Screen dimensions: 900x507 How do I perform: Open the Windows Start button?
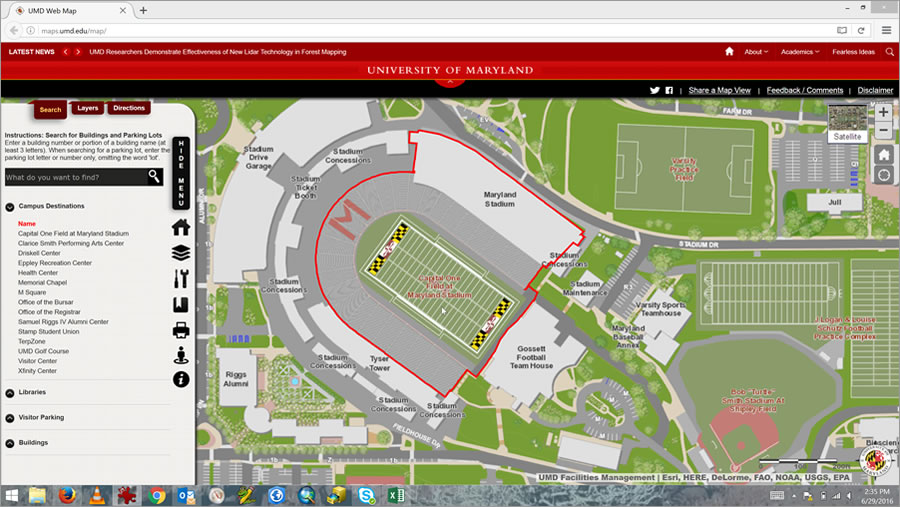[x=11, y=495]
